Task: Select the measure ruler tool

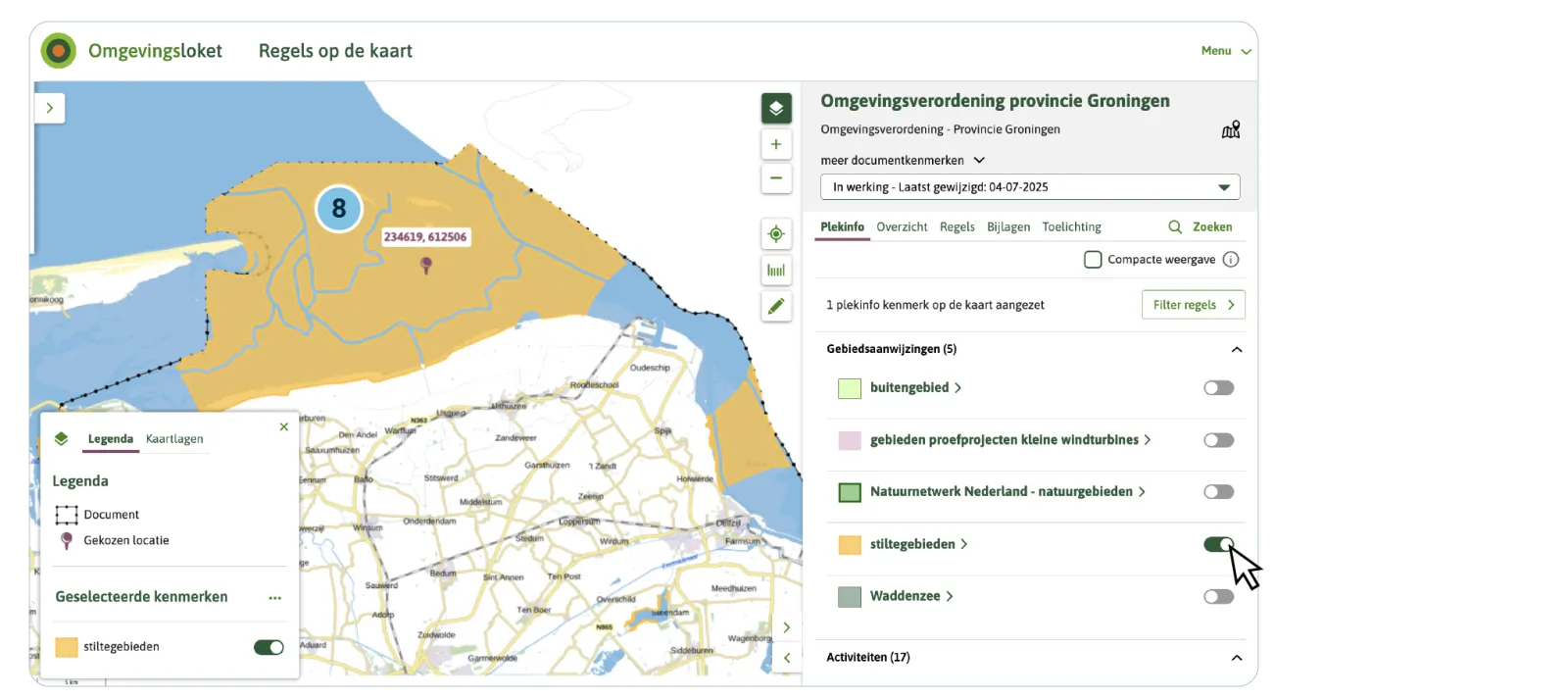Action: pos(776,271)
